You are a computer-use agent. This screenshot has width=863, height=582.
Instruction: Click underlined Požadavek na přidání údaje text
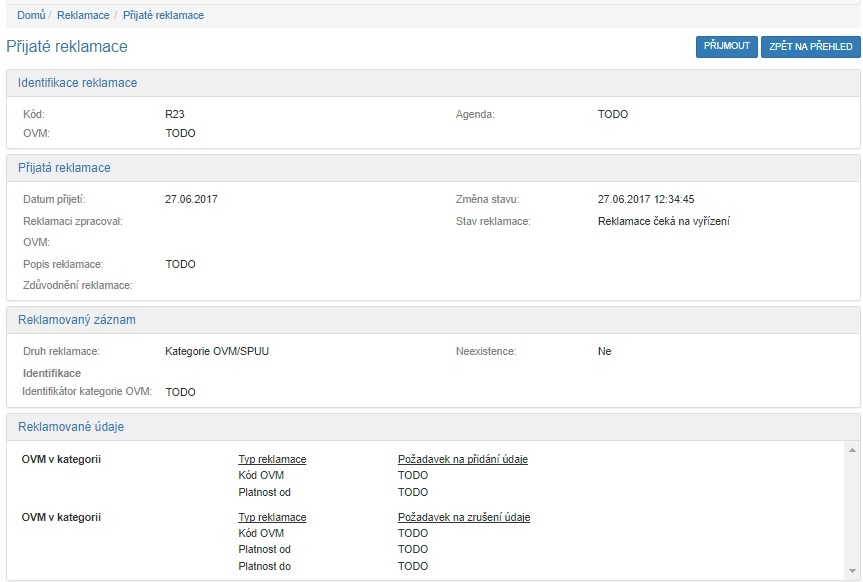click(462, 459)
